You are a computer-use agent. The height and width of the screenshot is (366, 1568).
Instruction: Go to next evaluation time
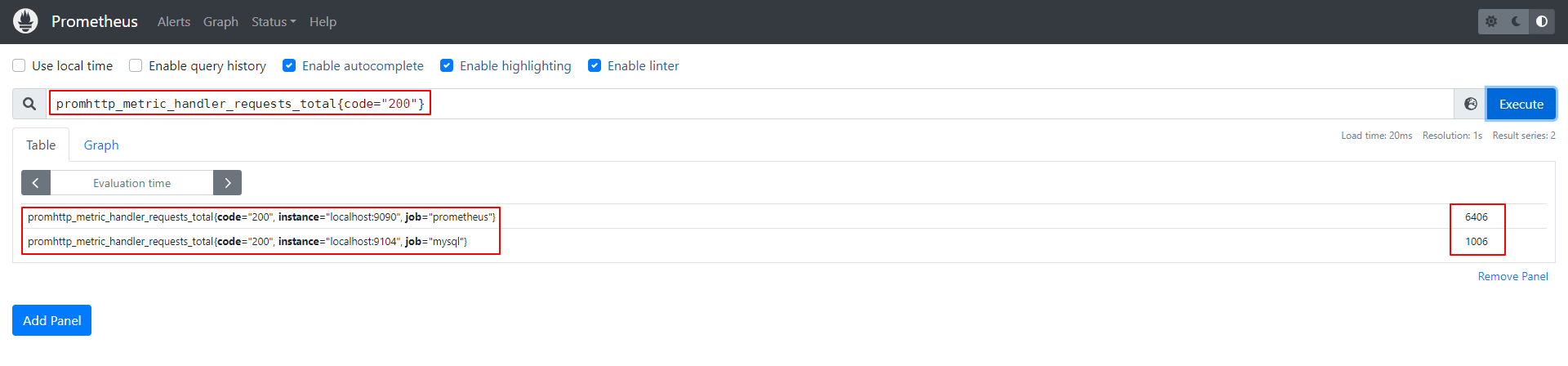[227, 183]
